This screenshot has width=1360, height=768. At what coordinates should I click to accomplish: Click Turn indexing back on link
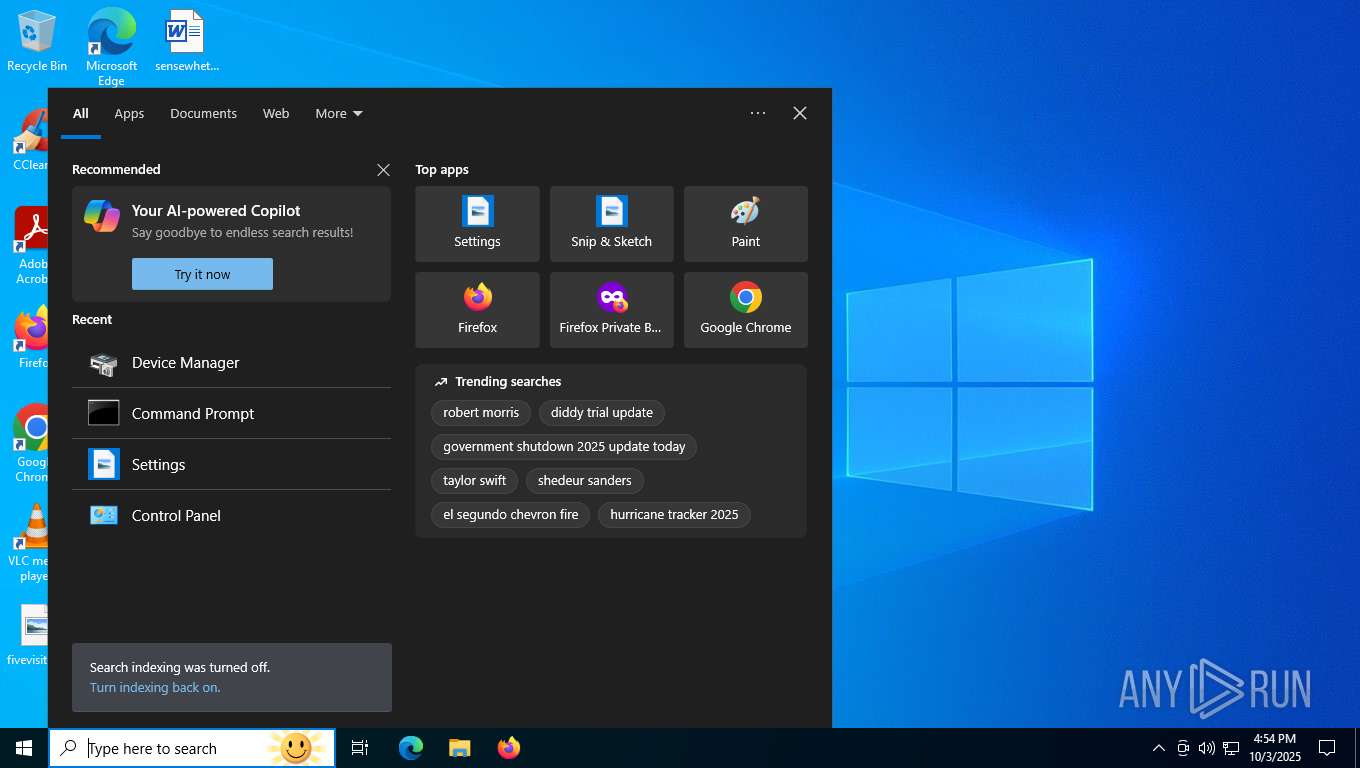155,688
